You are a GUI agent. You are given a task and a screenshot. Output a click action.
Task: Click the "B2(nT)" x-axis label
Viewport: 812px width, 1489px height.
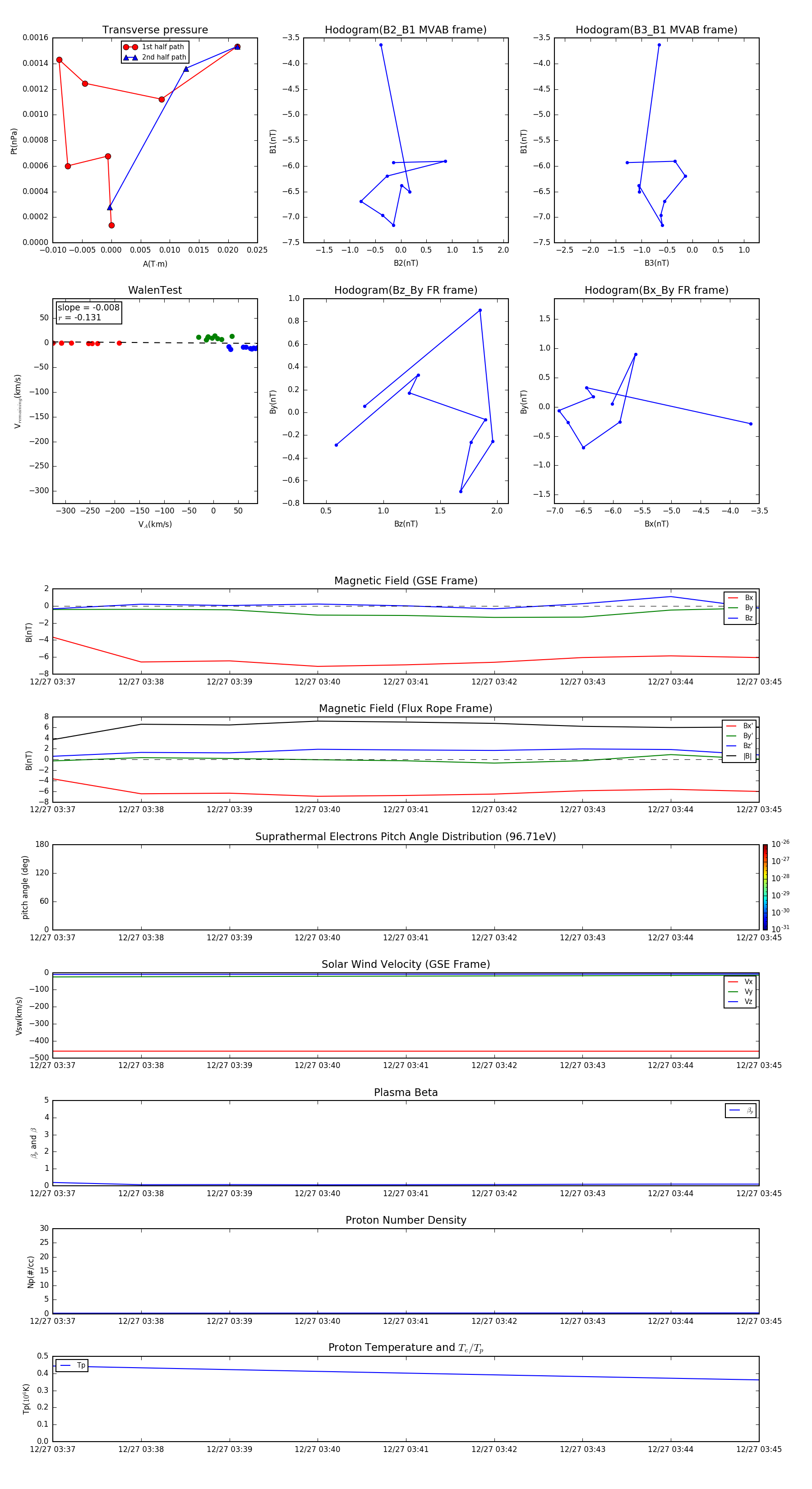[406, 263]
